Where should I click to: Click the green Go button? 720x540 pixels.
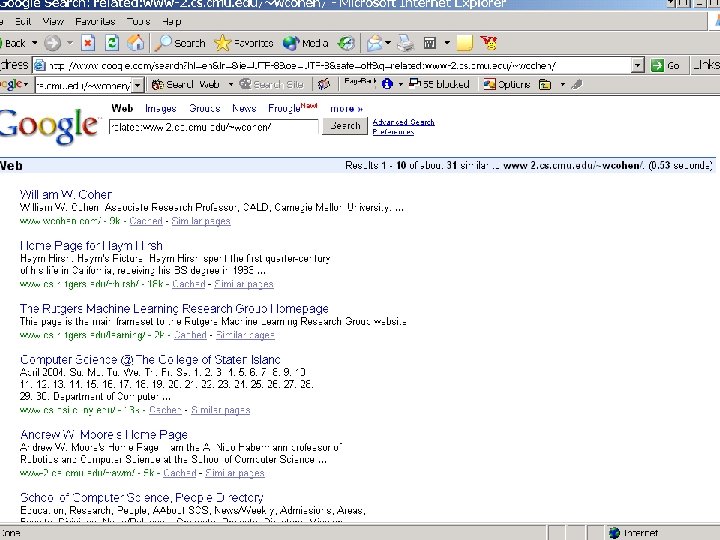point(665,66)
